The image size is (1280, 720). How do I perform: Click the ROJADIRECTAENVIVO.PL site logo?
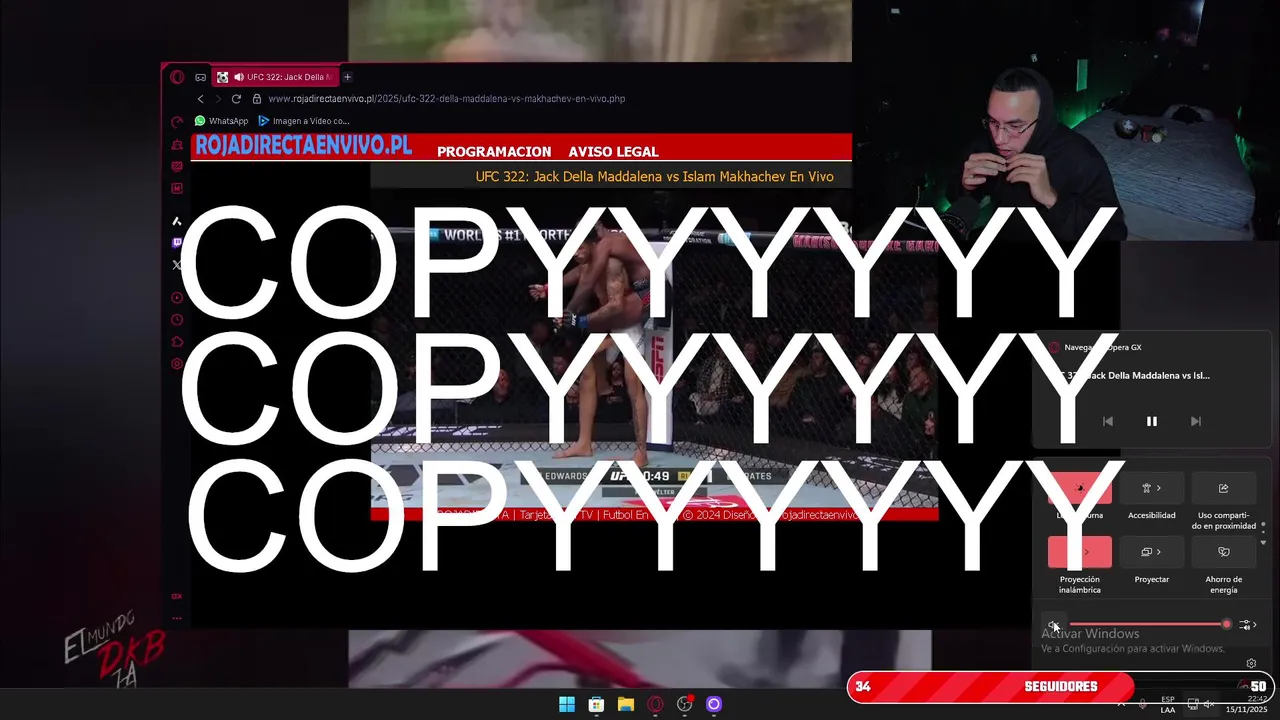(303, 146)
